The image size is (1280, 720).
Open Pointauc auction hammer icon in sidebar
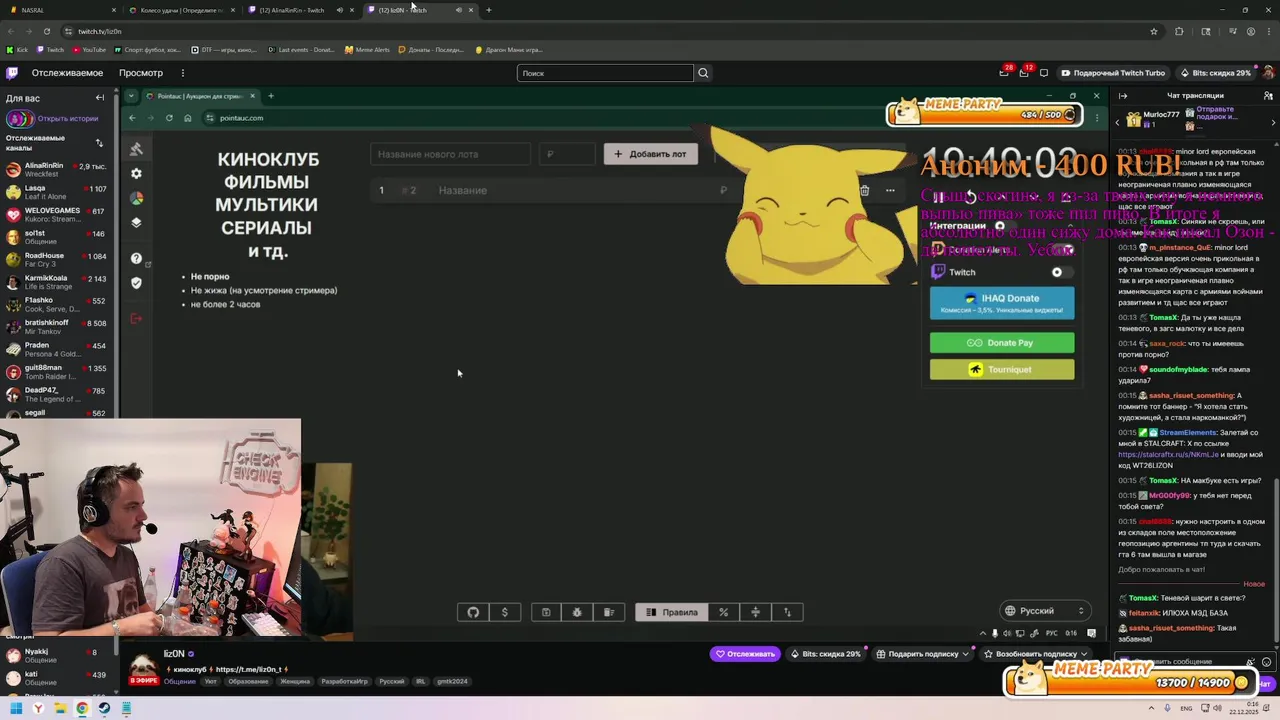[x=136, y=149]
